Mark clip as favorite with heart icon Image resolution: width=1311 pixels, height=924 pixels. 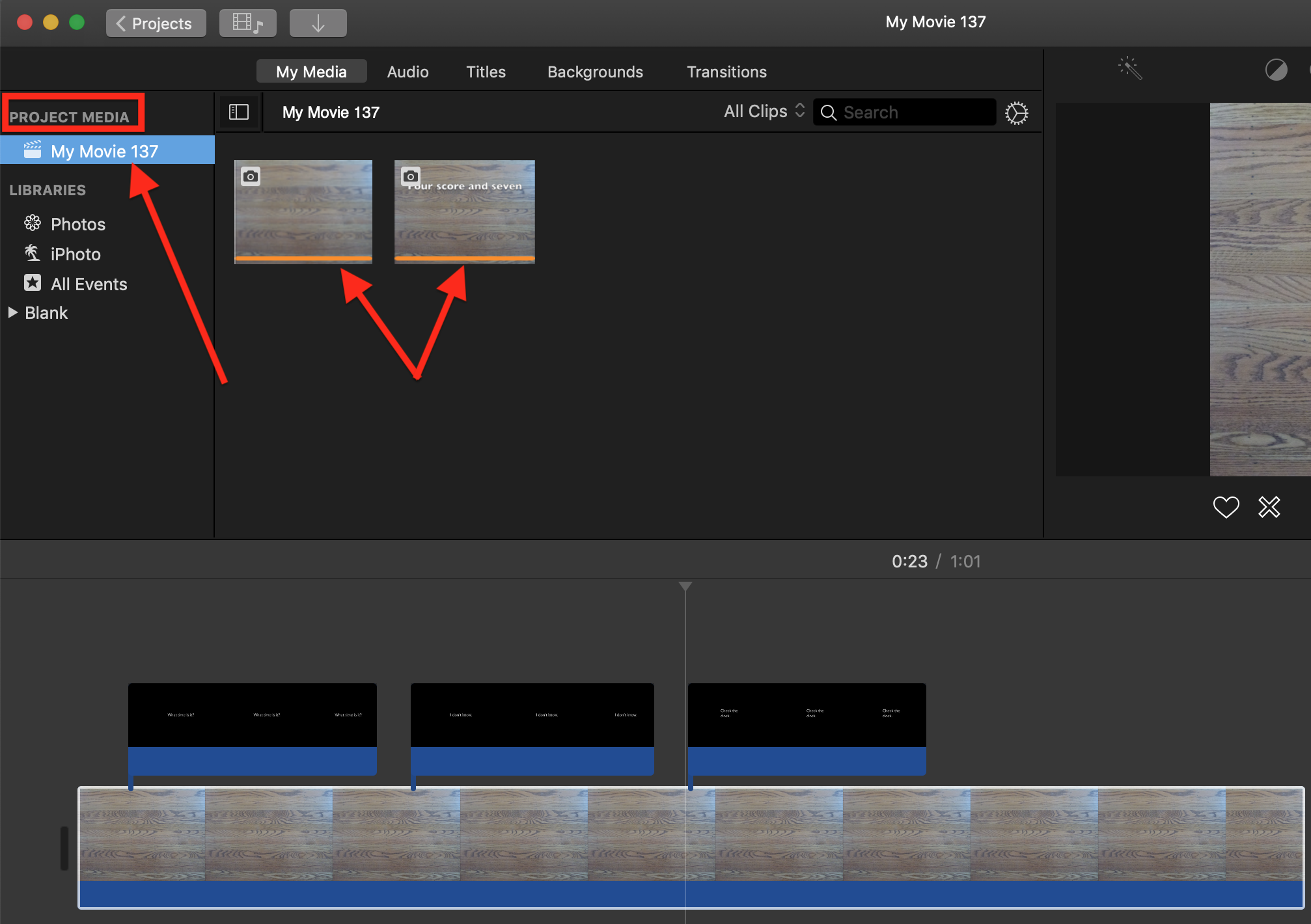[x=1226, y=507]
